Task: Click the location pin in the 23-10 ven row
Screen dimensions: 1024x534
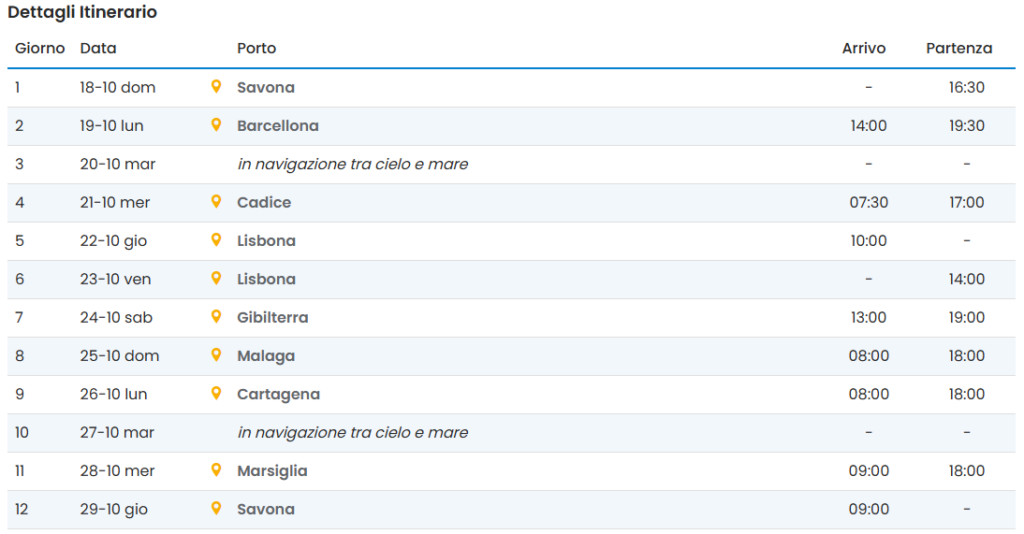Action: click(216, 278)
